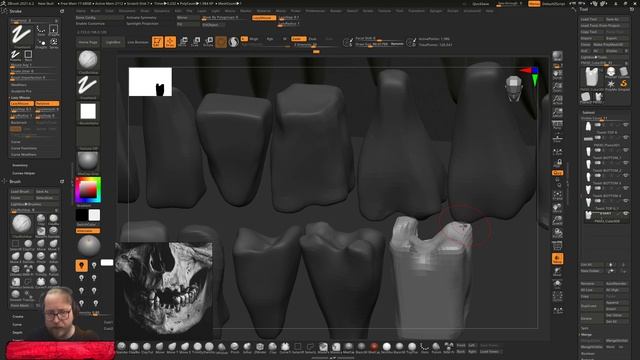
Task: Select the Move transform icon on top shelf
Action: 183,42
